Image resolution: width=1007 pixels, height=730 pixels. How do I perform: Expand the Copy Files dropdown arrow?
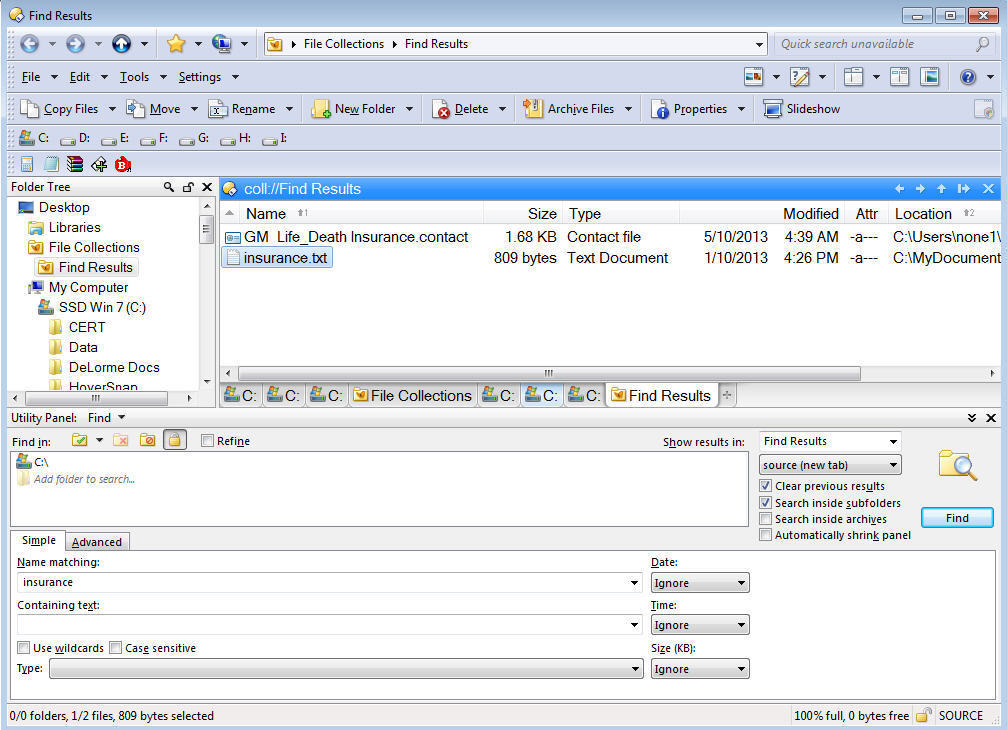pyautogui.click(x=112, y=109)
